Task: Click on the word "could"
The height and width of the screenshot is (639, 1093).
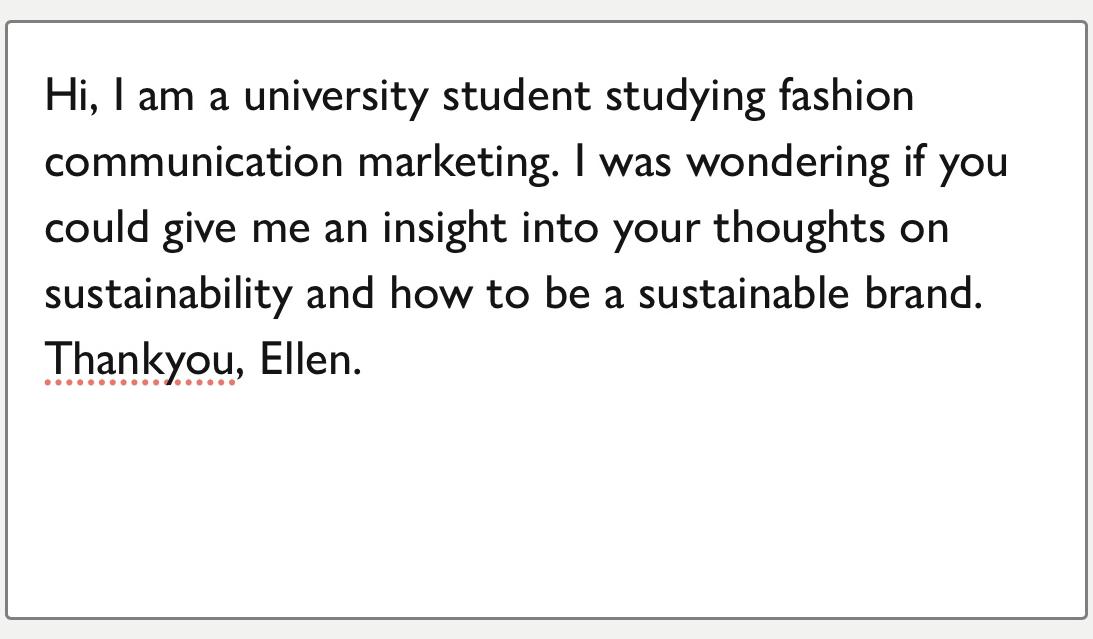Action: click(96, 229)
